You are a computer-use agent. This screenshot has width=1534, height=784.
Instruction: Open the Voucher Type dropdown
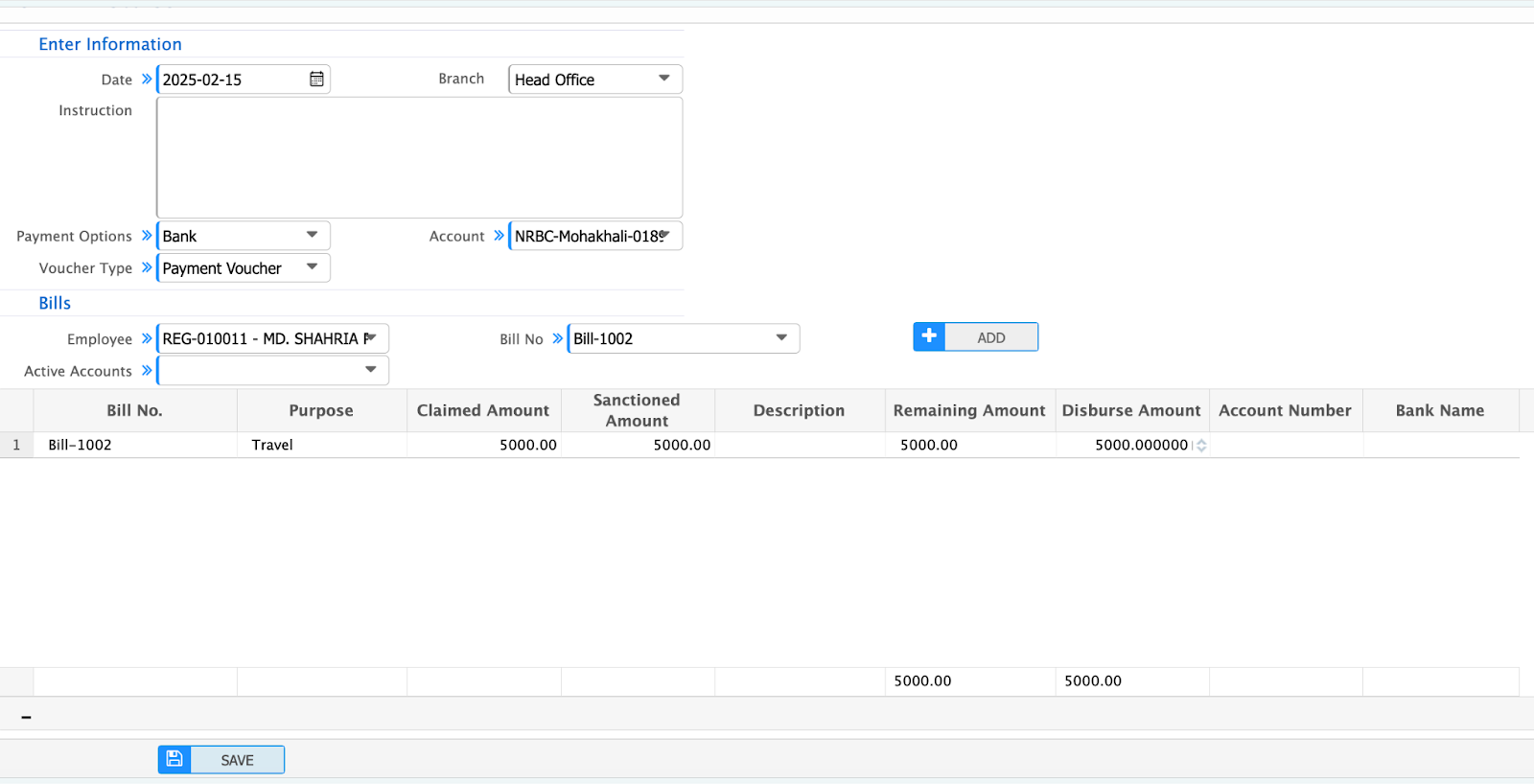tap(312, 267)
